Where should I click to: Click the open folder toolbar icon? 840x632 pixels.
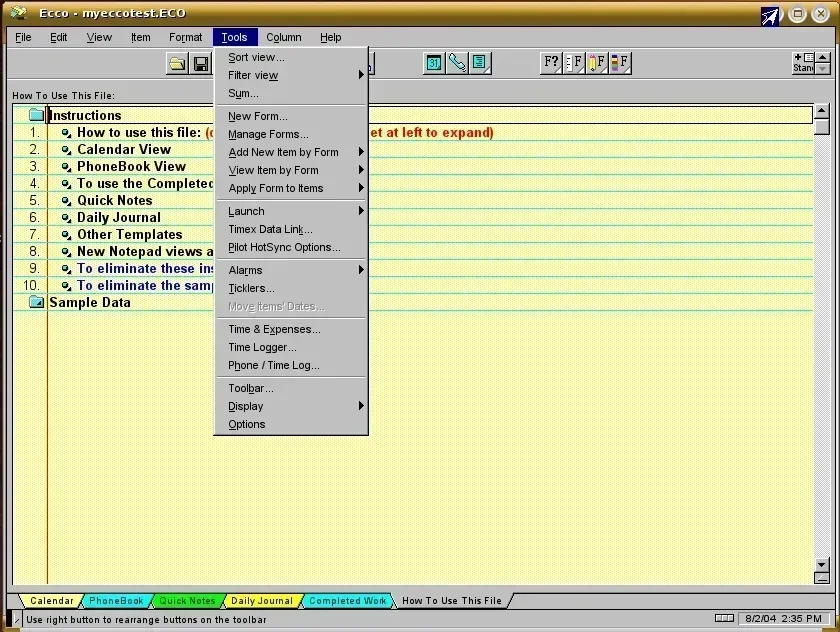177,64
